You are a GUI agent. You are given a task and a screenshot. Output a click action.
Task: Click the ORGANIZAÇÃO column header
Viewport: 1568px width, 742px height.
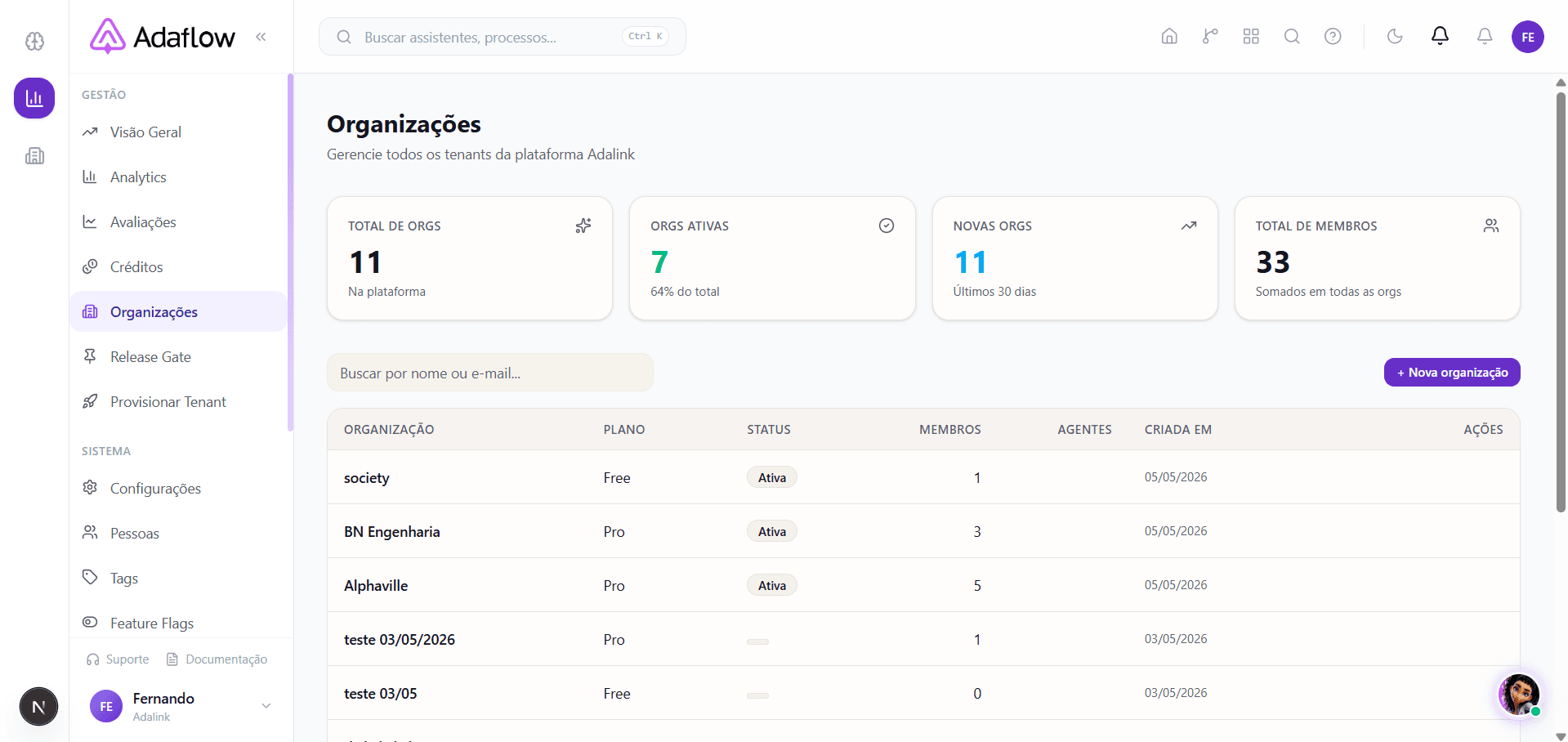pyautogui.click(x=389, y=430)
